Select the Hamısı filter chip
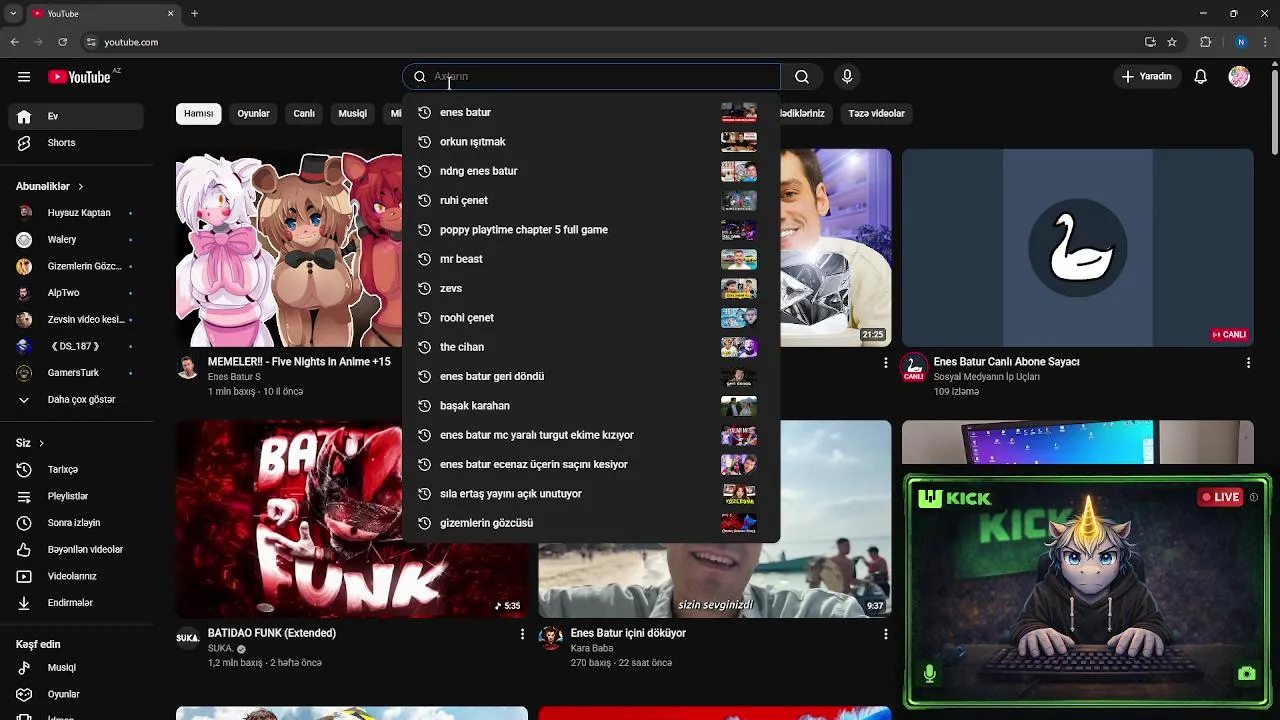The width and height of the screenshot is (1280, 720). coord(198,114)
